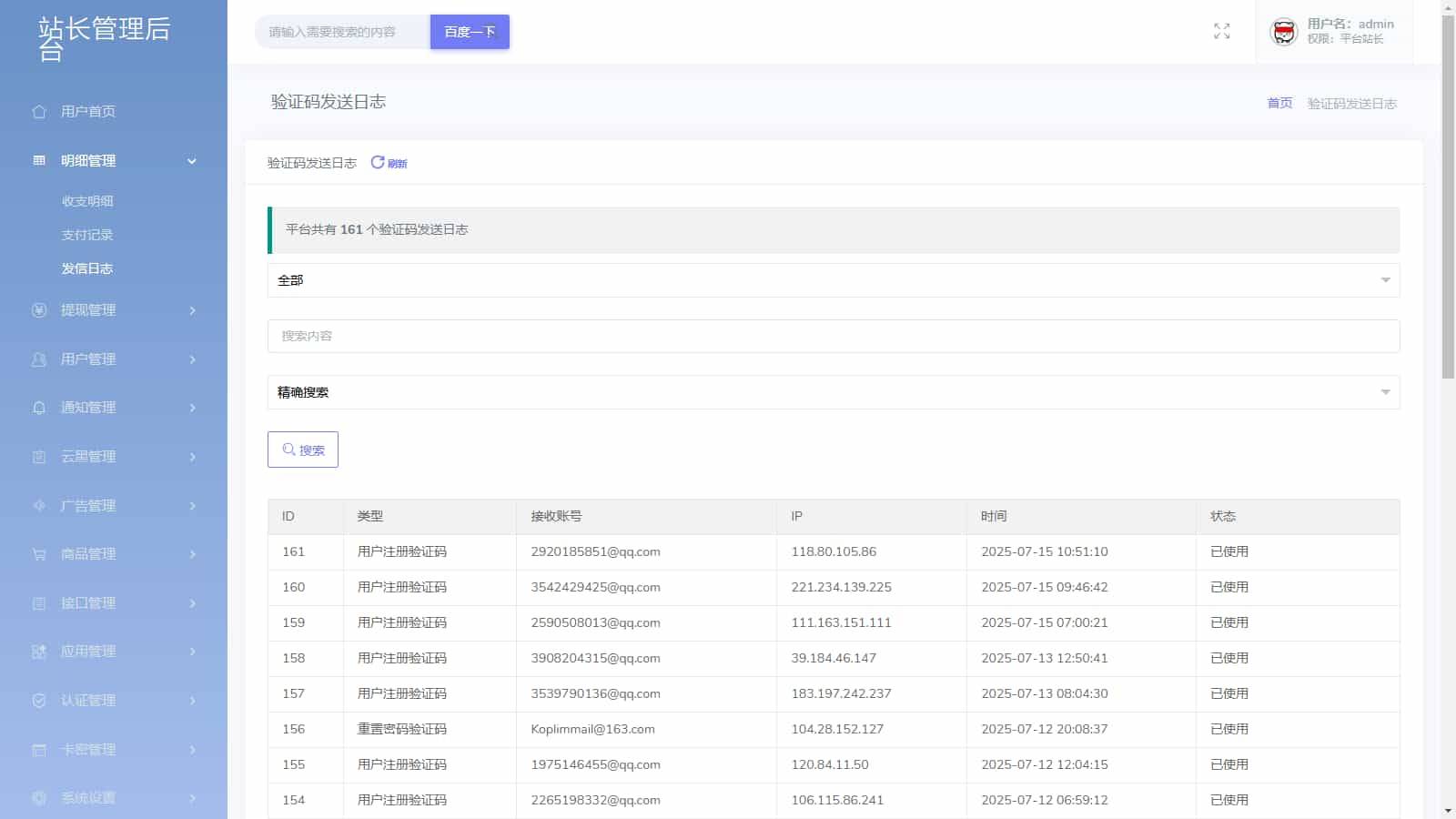Click the refresh icon beside 验证码发送日志
The height and width of the screenshot is (819, 1456).
[378, 163]
